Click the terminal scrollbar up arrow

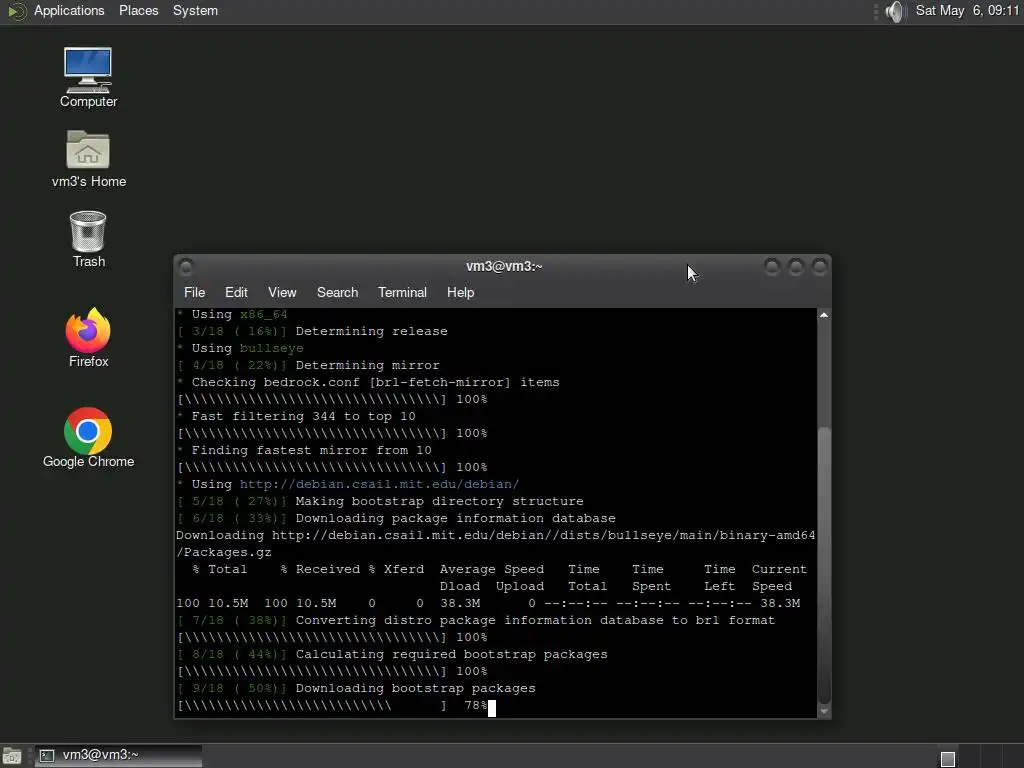point(824,315)
